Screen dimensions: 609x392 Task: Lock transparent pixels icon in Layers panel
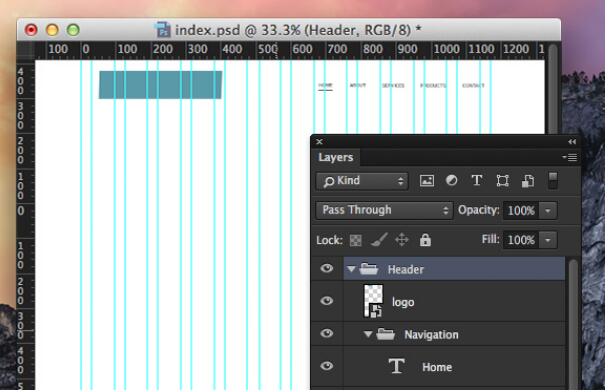click(355, 240)
